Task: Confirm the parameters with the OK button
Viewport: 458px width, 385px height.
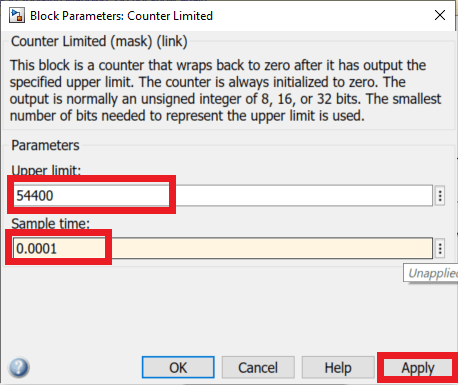Action: pos(178,367)
